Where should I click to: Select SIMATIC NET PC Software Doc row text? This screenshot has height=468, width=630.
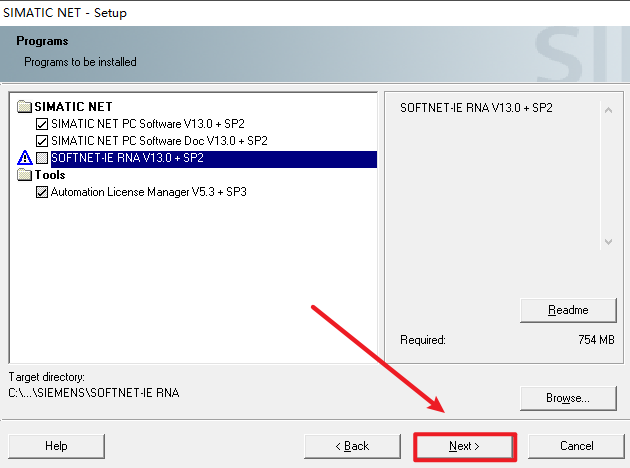click(159, 141)
